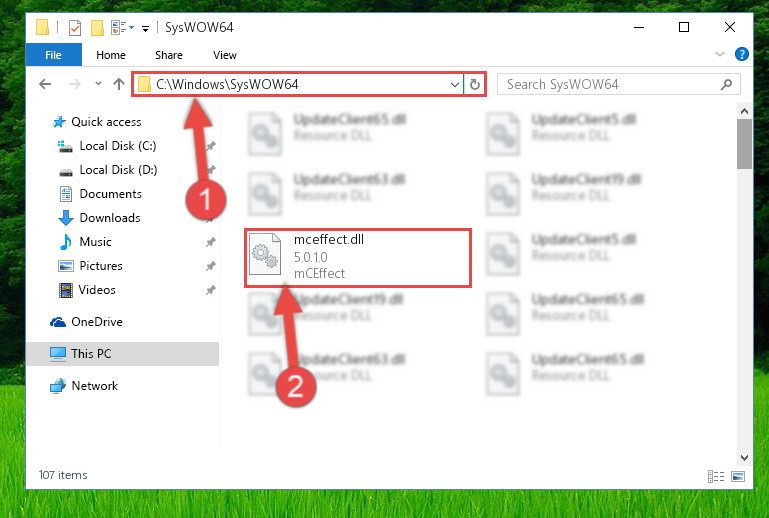Go back with the left arrow
Screen dimensions: 769x518
45,84
